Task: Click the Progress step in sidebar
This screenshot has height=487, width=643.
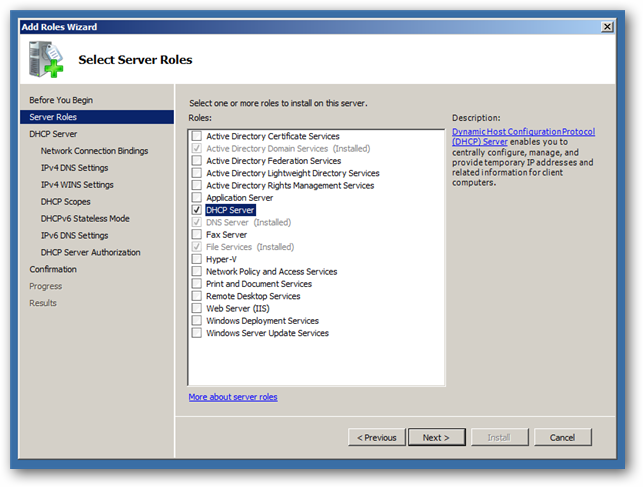Action: (x=46, y=286)
